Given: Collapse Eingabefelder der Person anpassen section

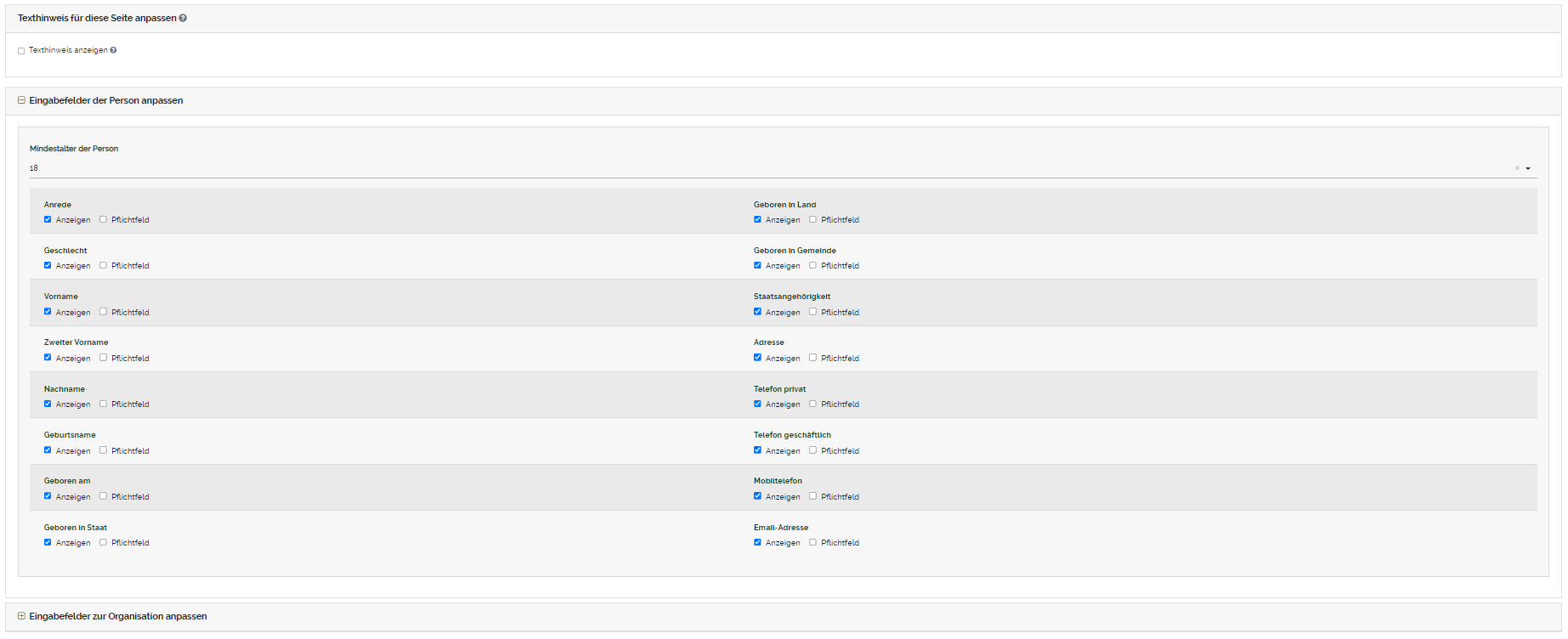Looking at the screenshot, I should pos(21,100).
